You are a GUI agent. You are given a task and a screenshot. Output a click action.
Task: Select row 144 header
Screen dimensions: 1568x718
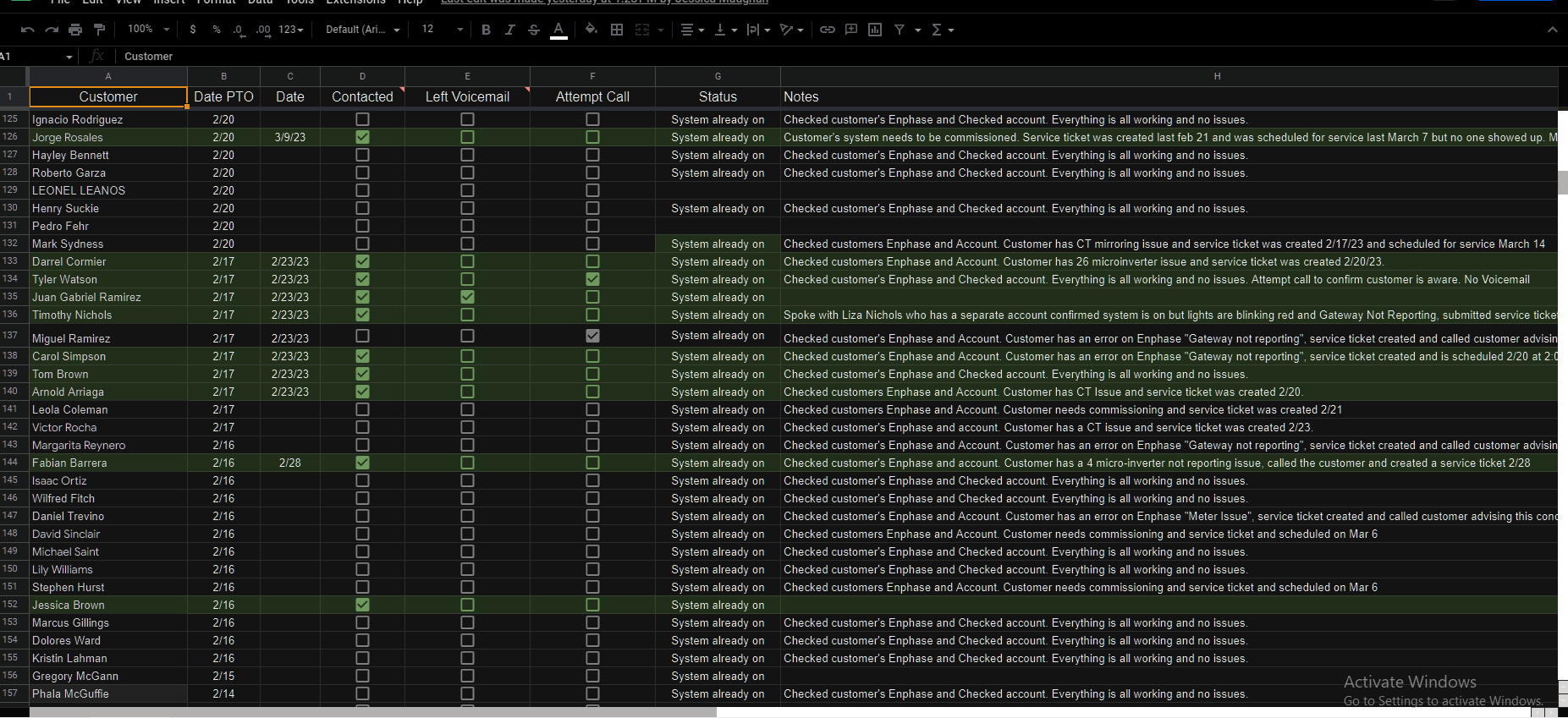(x=14, y=463)
